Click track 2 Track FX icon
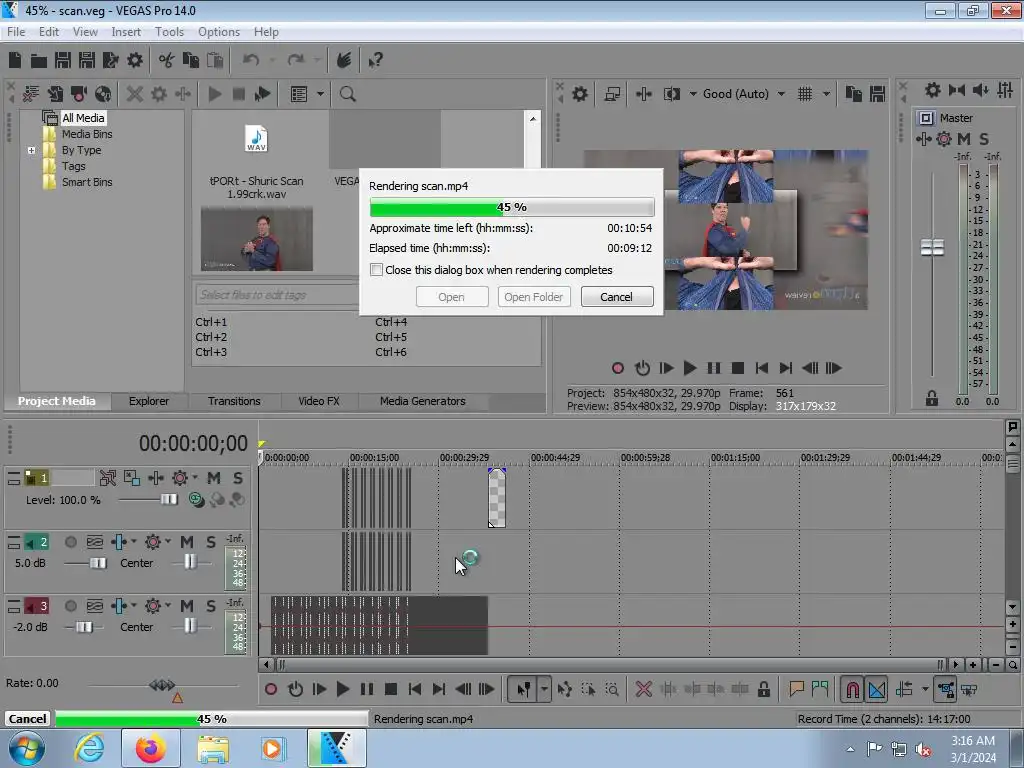Image resolution: width=1024 pixels, height=768 pixels. [x=153, y=542]
